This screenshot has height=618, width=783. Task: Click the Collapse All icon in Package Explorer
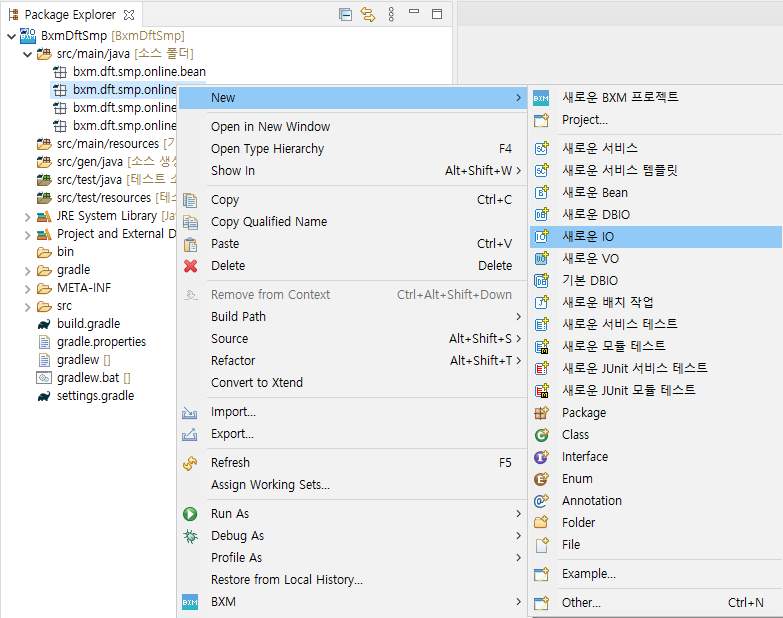coord(345,14)
